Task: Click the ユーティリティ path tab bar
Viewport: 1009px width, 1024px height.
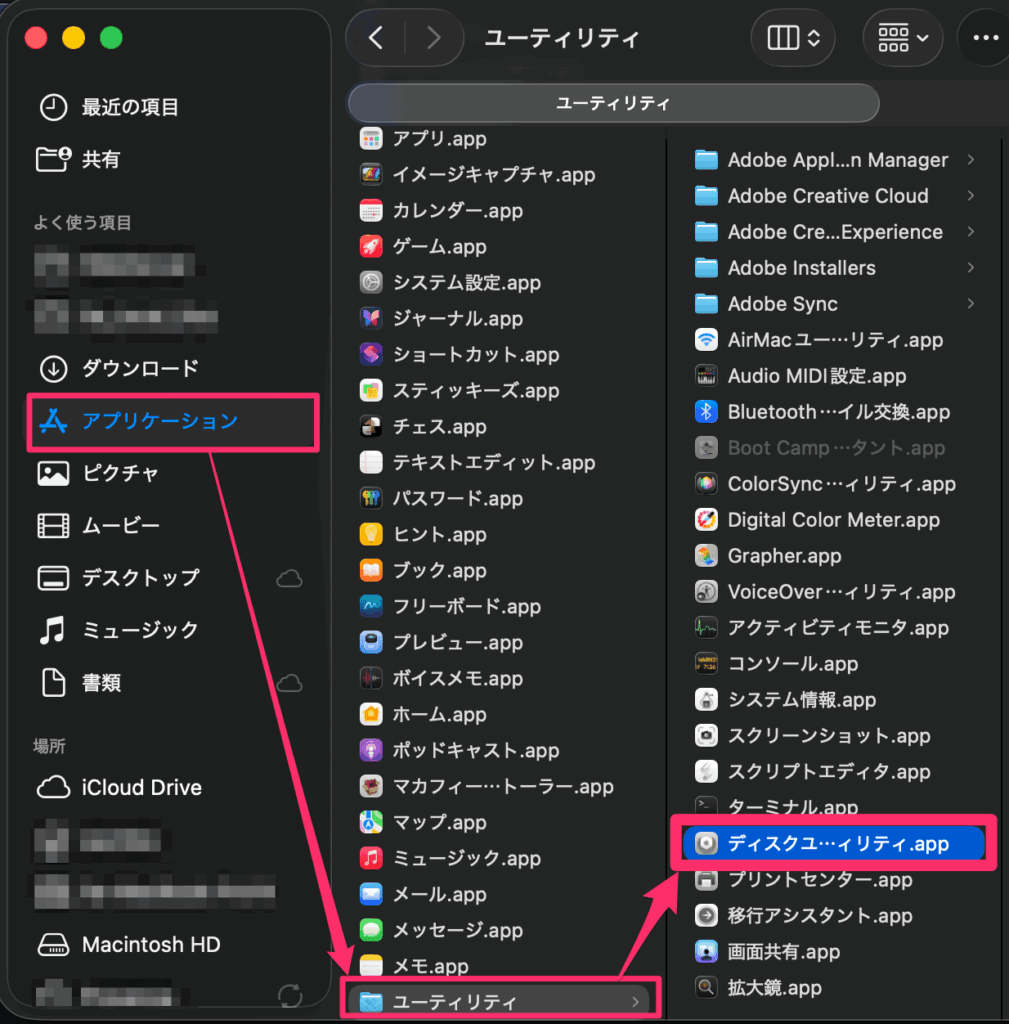Action: tap(613, 103)
